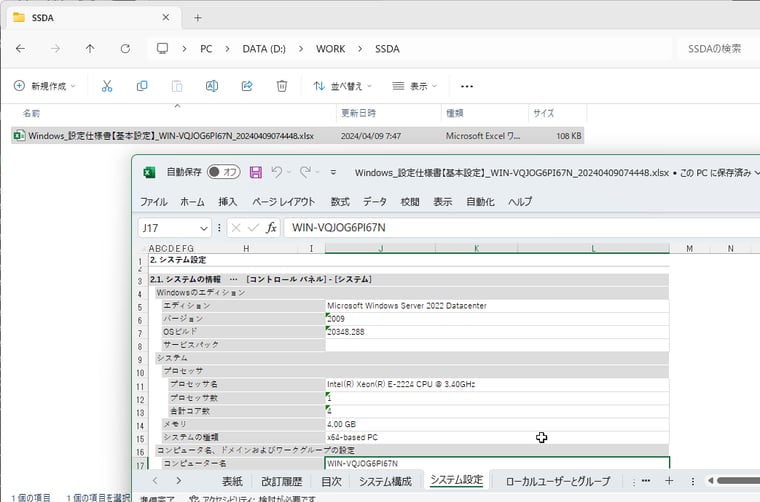Click the Excel horizontal scrollbar left arrow

[x=711, y=481]
